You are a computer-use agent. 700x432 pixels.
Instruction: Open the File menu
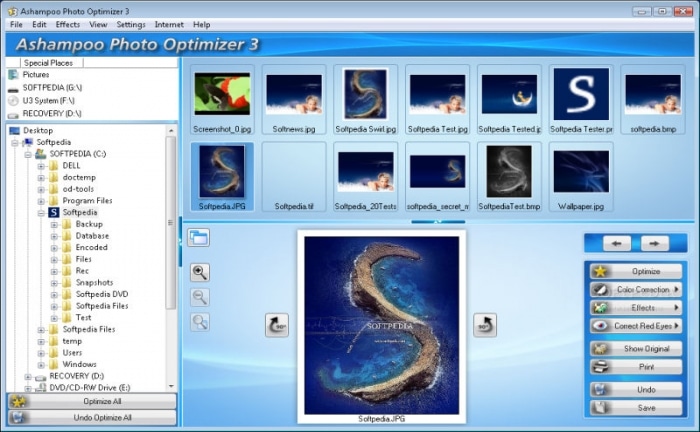click(16, 25)
